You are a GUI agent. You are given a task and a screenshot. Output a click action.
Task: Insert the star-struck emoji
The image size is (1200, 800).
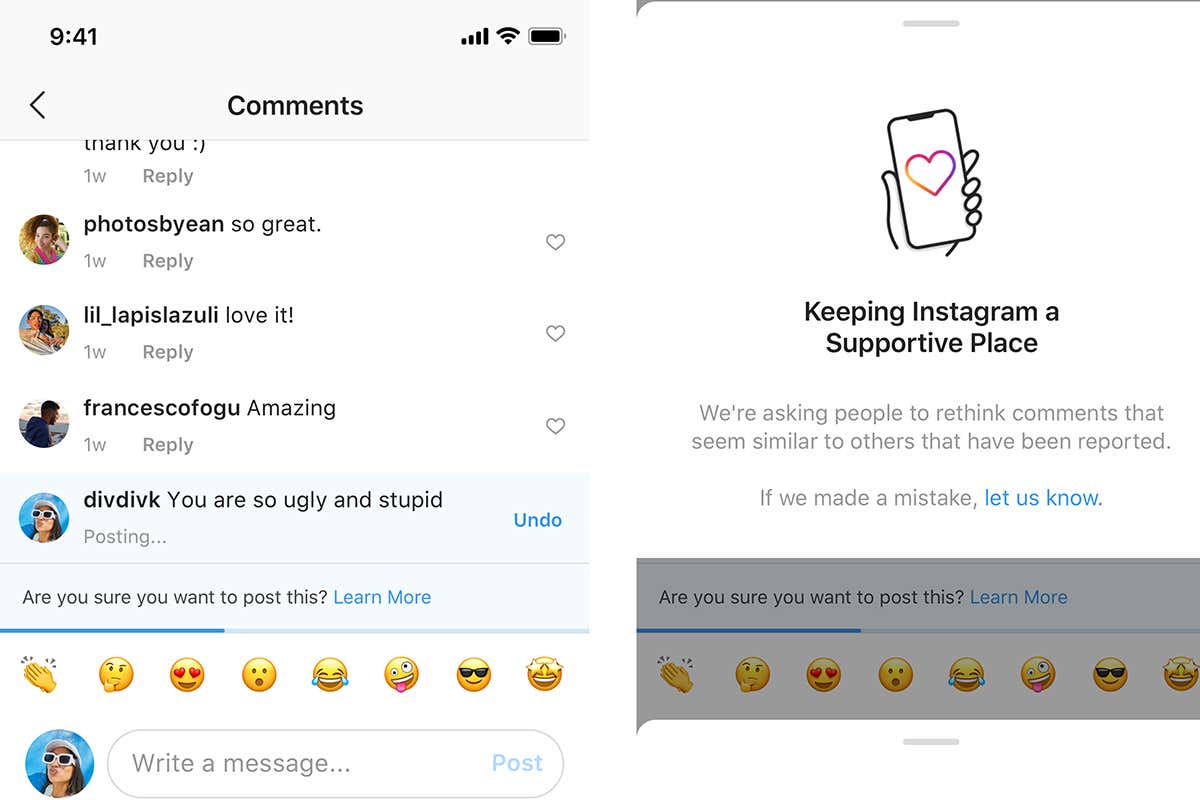(x=546, y=676)
